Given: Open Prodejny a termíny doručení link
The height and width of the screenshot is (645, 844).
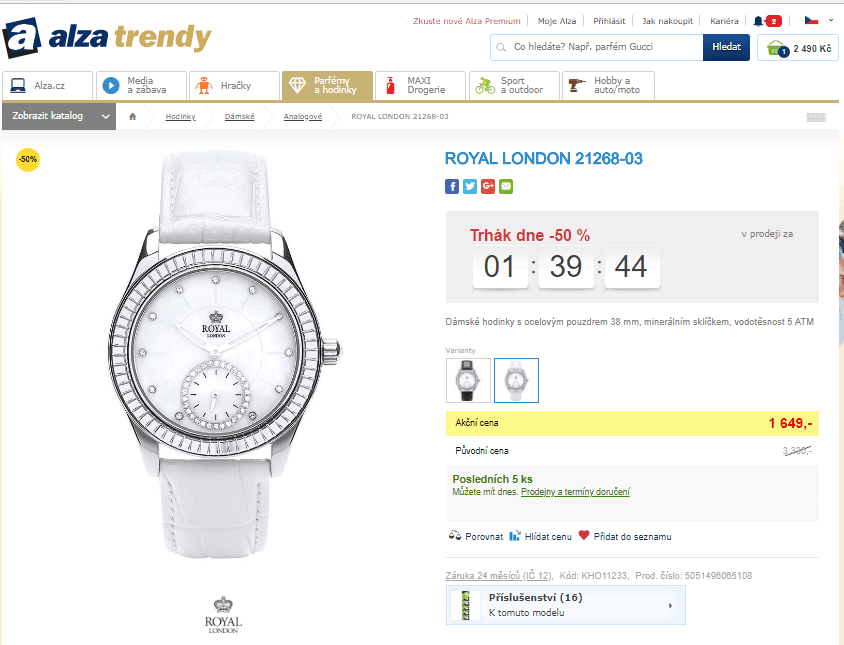Looking at the screenshot, I should pyautogui.click(x=575, y=492).
